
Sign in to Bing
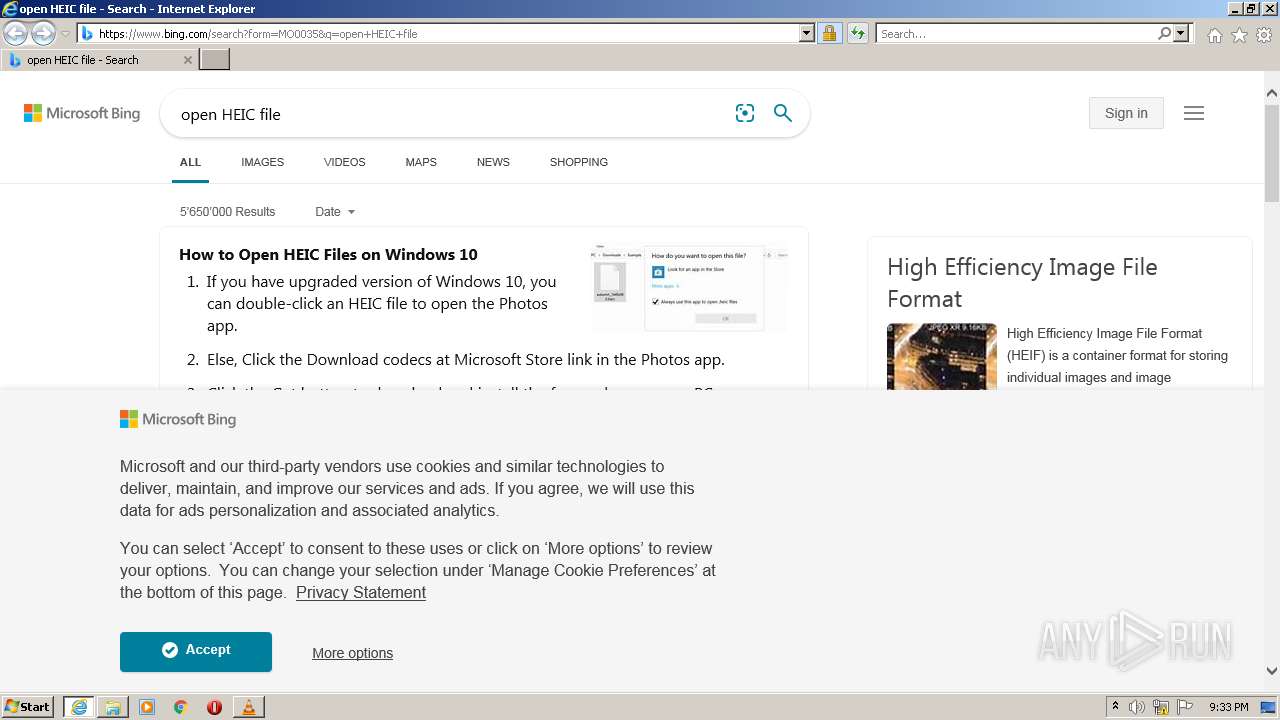[x=1126, y=113]
